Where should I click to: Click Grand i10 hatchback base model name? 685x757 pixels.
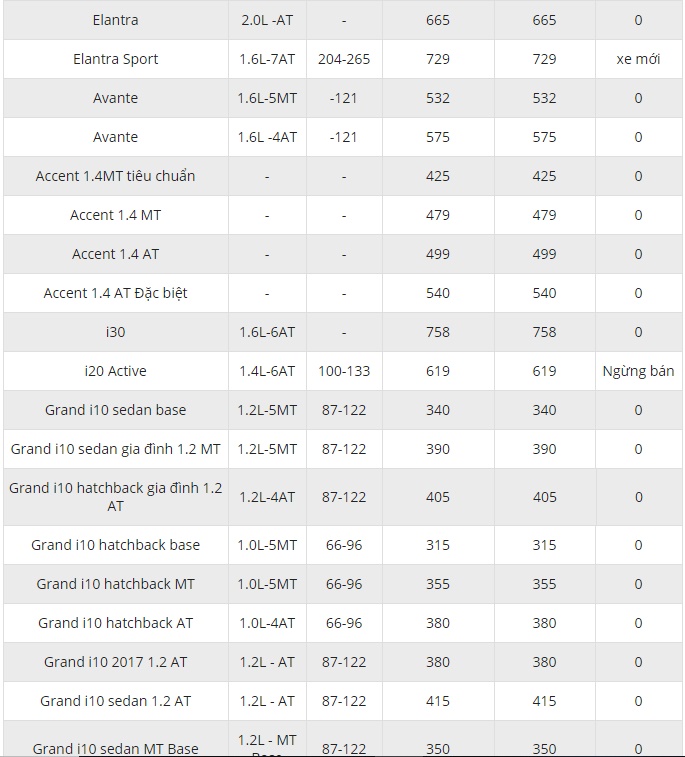[116, 545]
